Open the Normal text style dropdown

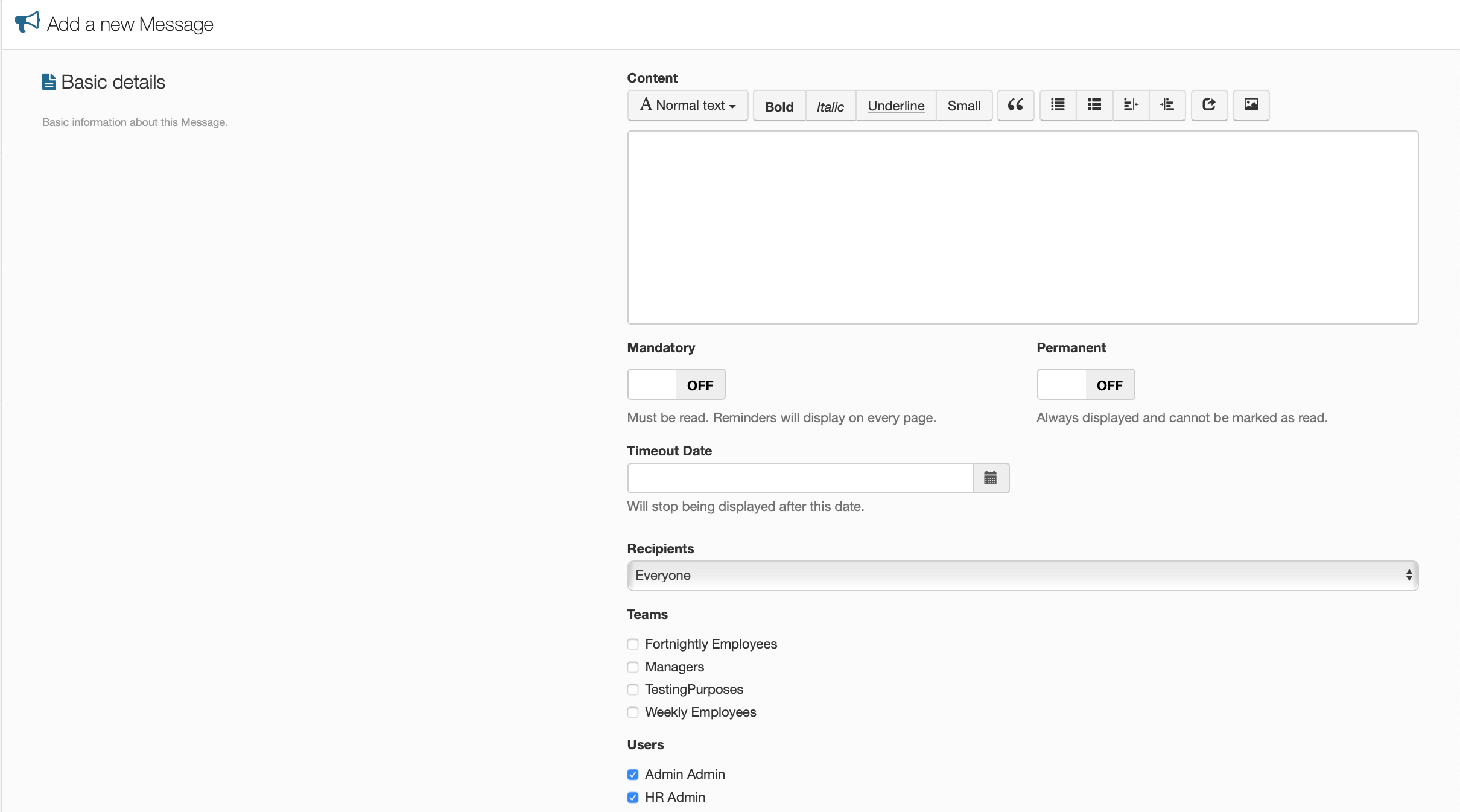[688, 106]
